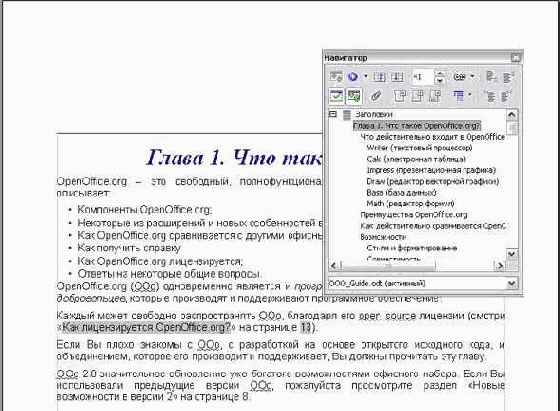Screen dimensions: 560x411
Task: Click the Heading Levels Shown icon
Action: click(459, 96)
